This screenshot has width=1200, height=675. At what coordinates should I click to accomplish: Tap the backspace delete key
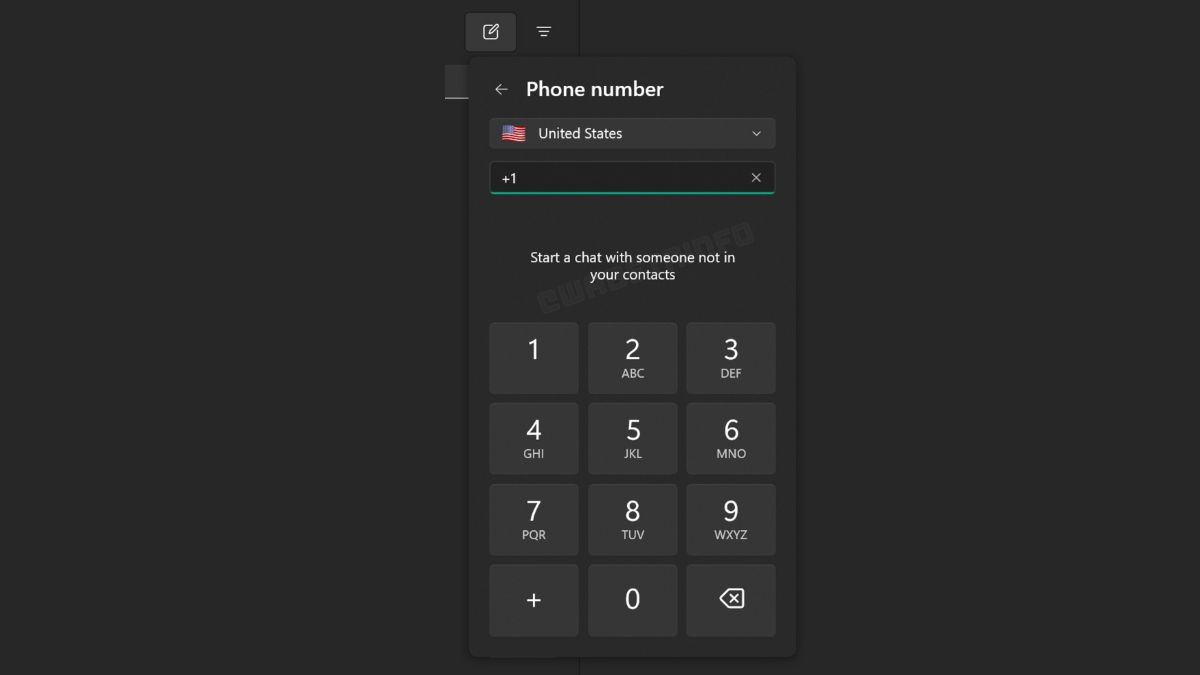[731, 600]
